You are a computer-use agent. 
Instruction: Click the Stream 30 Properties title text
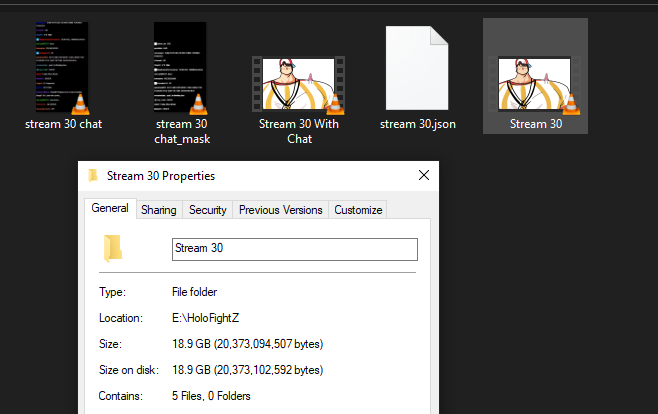coord(161,176)
